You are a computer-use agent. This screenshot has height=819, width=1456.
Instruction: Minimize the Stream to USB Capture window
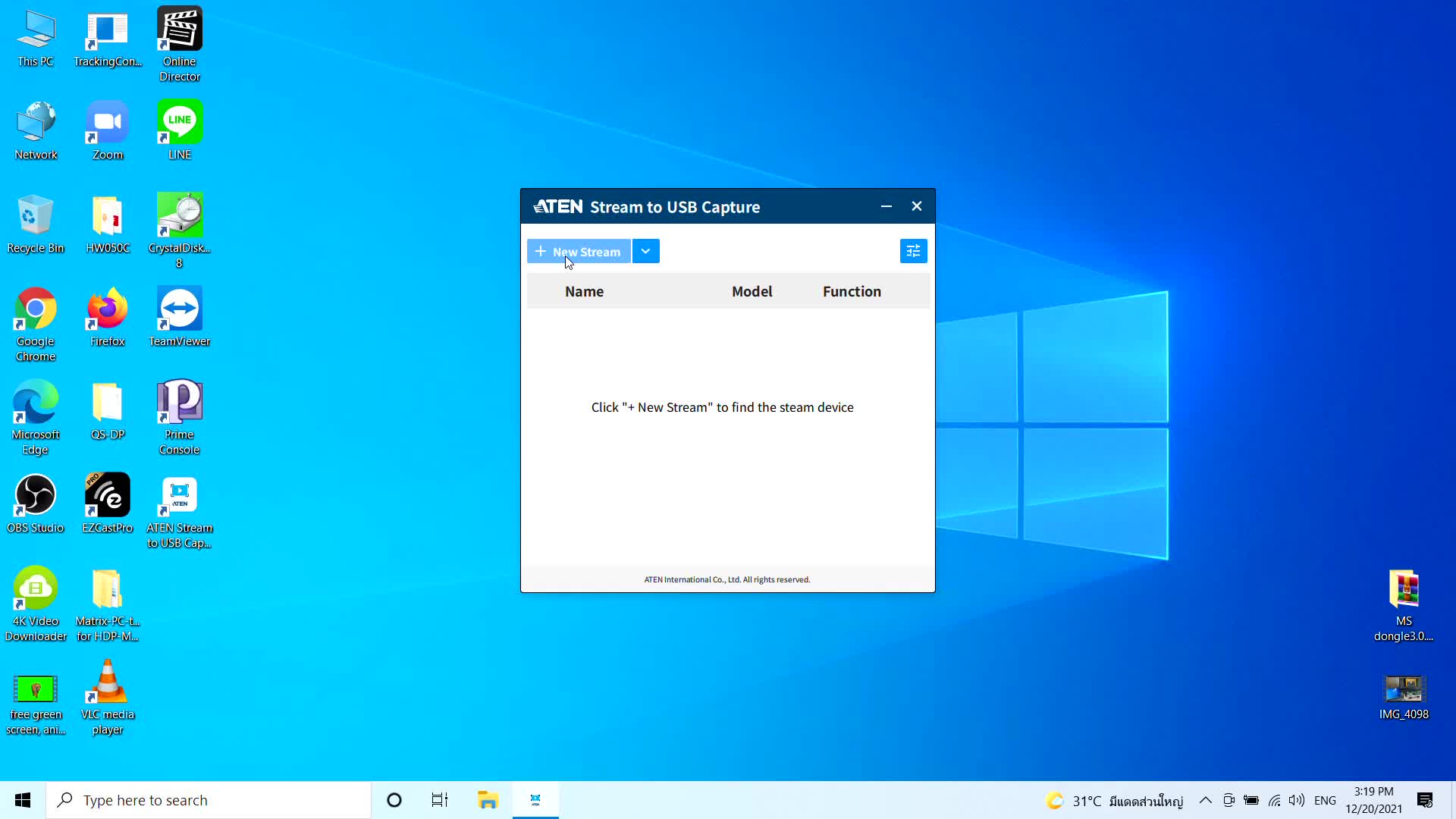pos(886,206)
